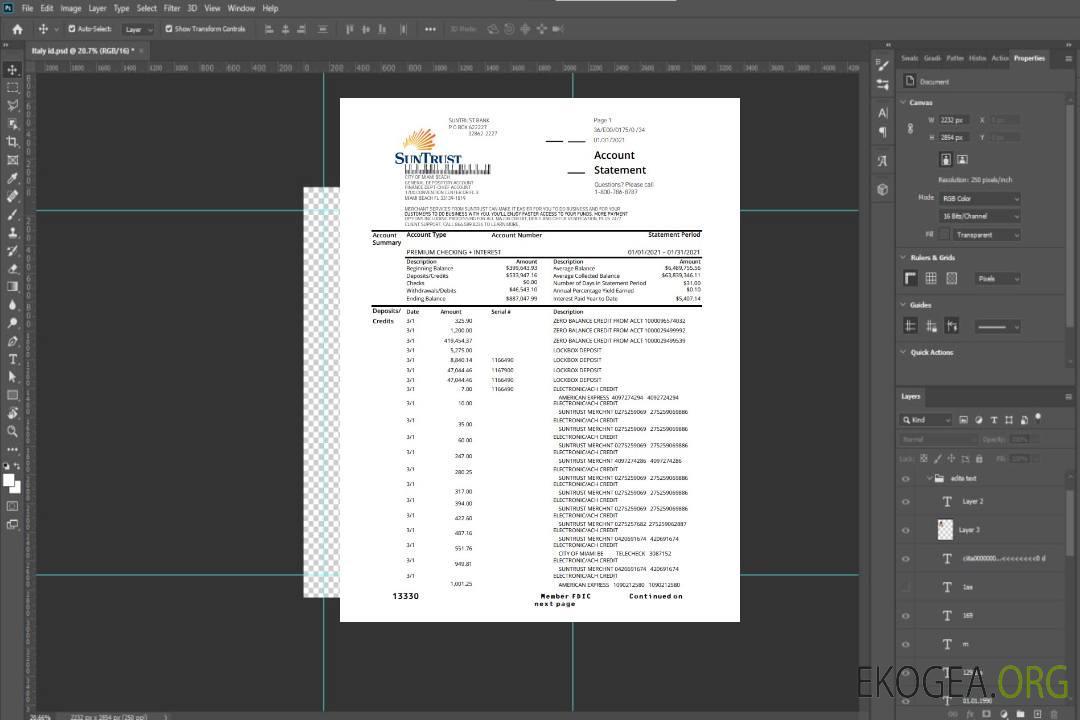
Task: Click the Home icon in options bar
Action: [x=17, y=29]
